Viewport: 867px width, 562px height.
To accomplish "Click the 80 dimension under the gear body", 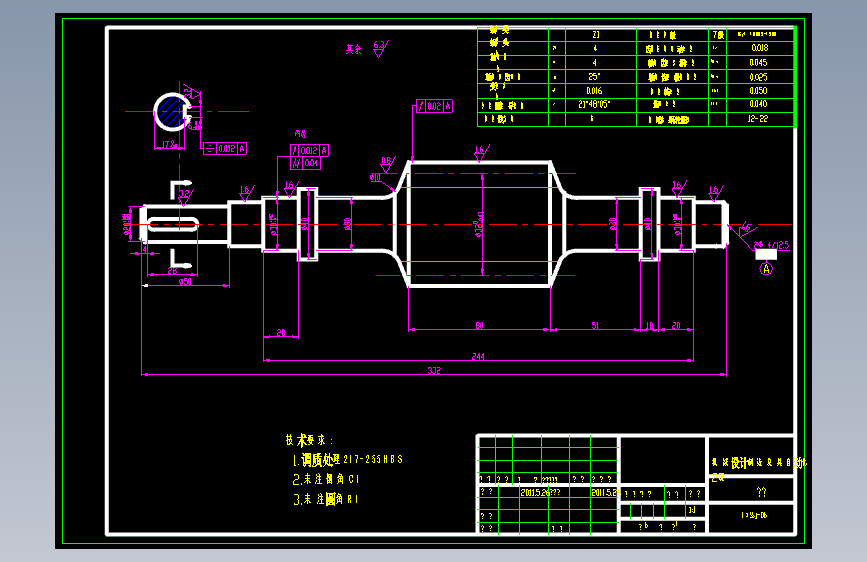I will (479, 325).
